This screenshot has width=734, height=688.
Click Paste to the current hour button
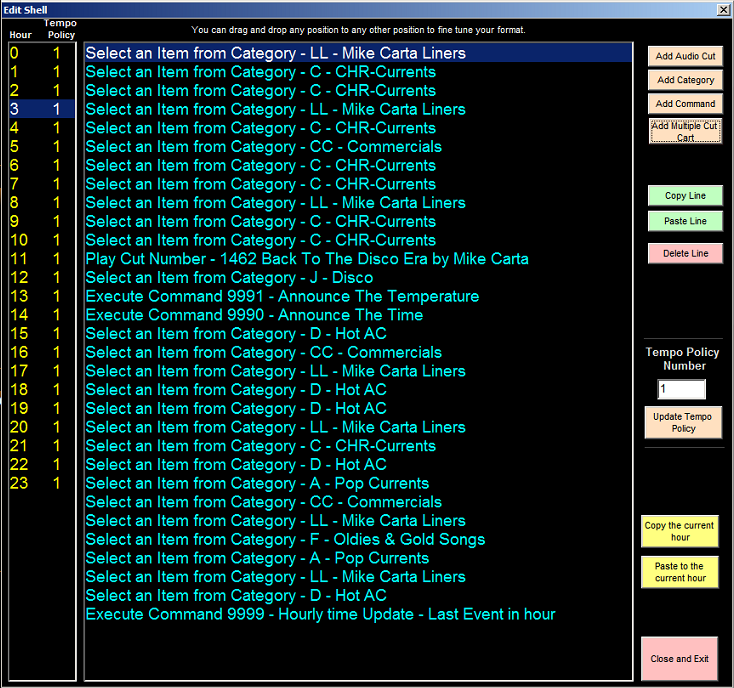tap(680, 572)
